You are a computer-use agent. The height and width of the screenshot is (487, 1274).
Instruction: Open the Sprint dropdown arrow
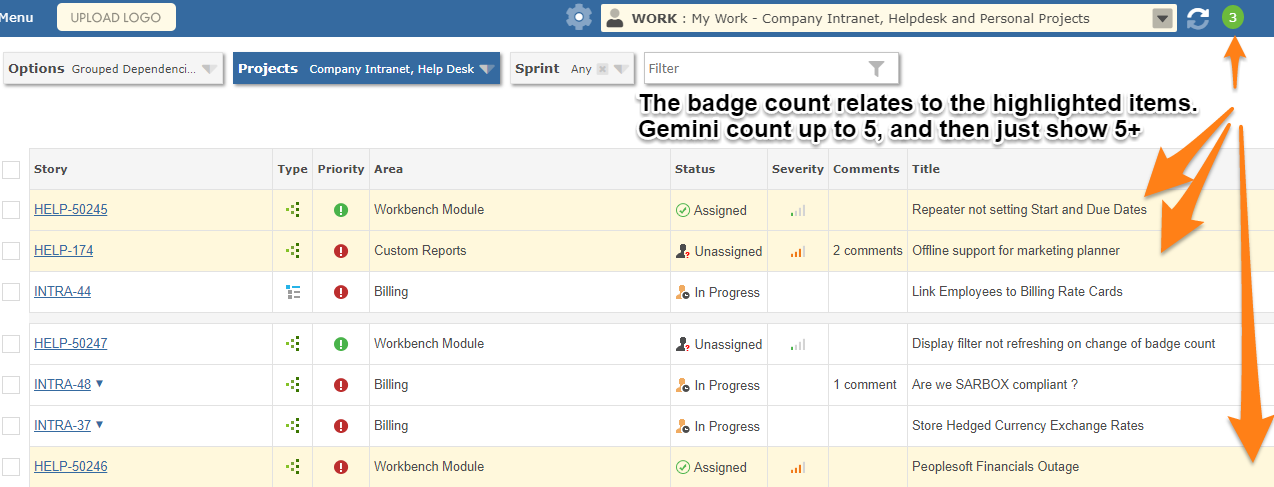(x=621, y=69)
